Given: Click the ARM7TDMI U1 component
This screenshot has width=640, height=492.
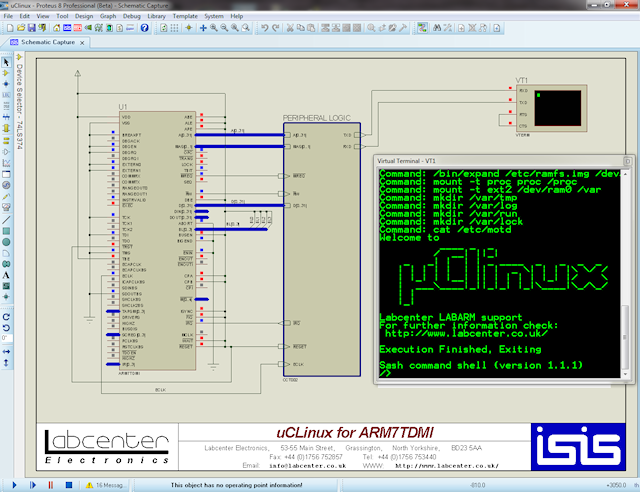Looking at the screenshot, I should [x=158, y=241].
